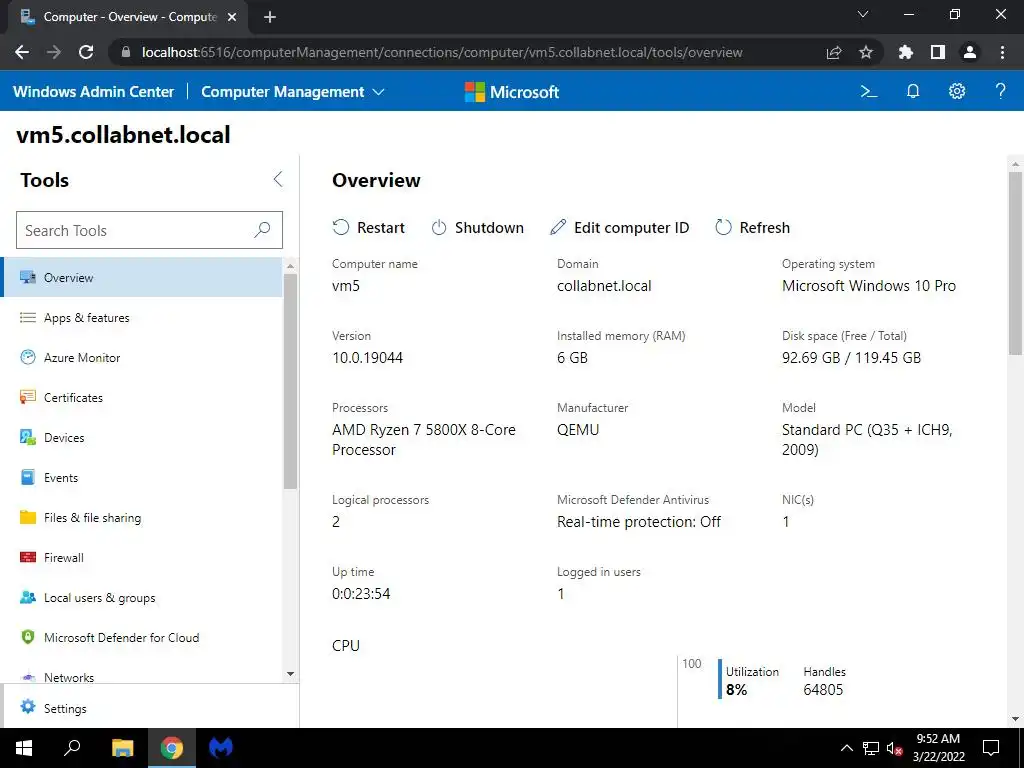Viewport: 1024px width, 768px height.
Task: Open the help question mark icon
Action: (x=1000, y=91)
